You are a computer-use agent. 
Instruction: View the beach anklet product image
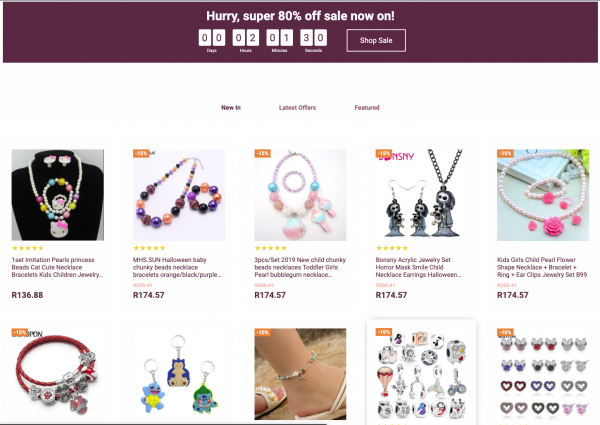[300, 374]
